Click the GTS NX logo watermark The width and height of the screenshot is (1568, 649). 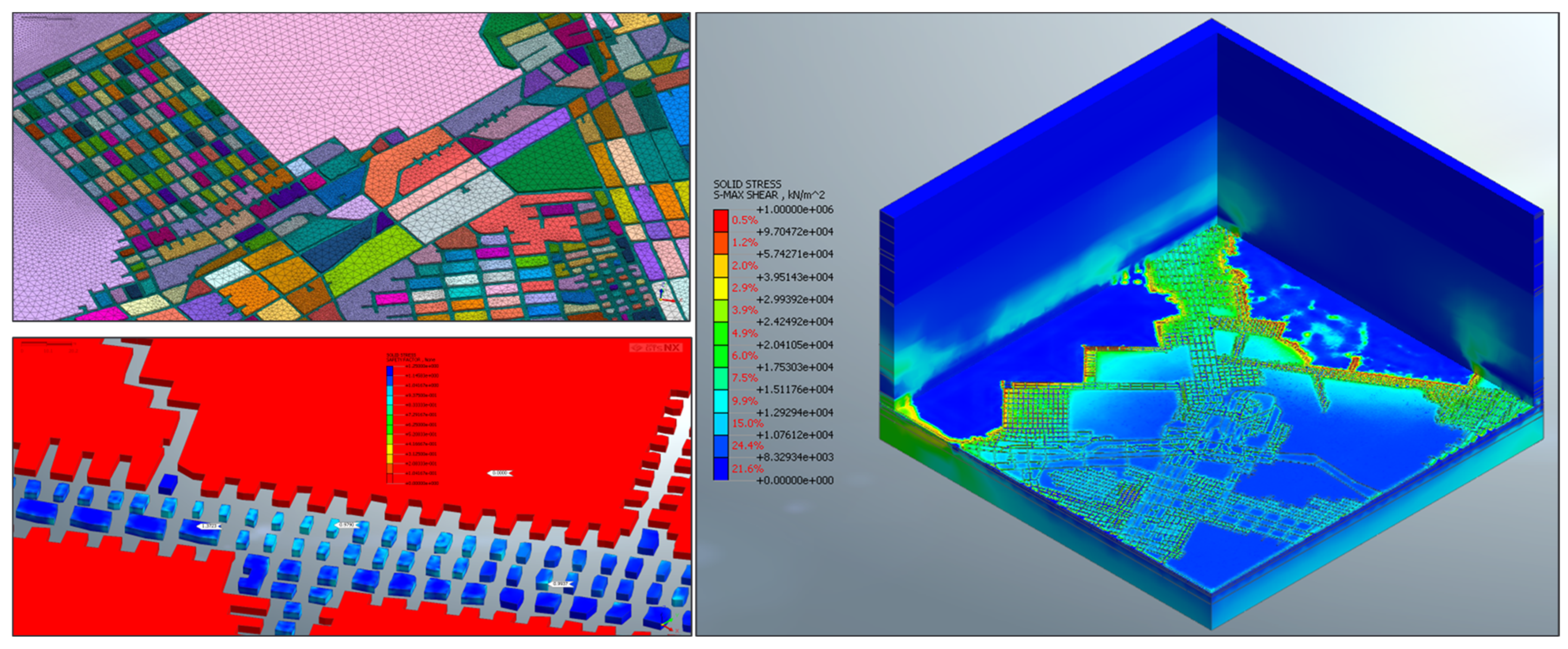pos(656,348)
